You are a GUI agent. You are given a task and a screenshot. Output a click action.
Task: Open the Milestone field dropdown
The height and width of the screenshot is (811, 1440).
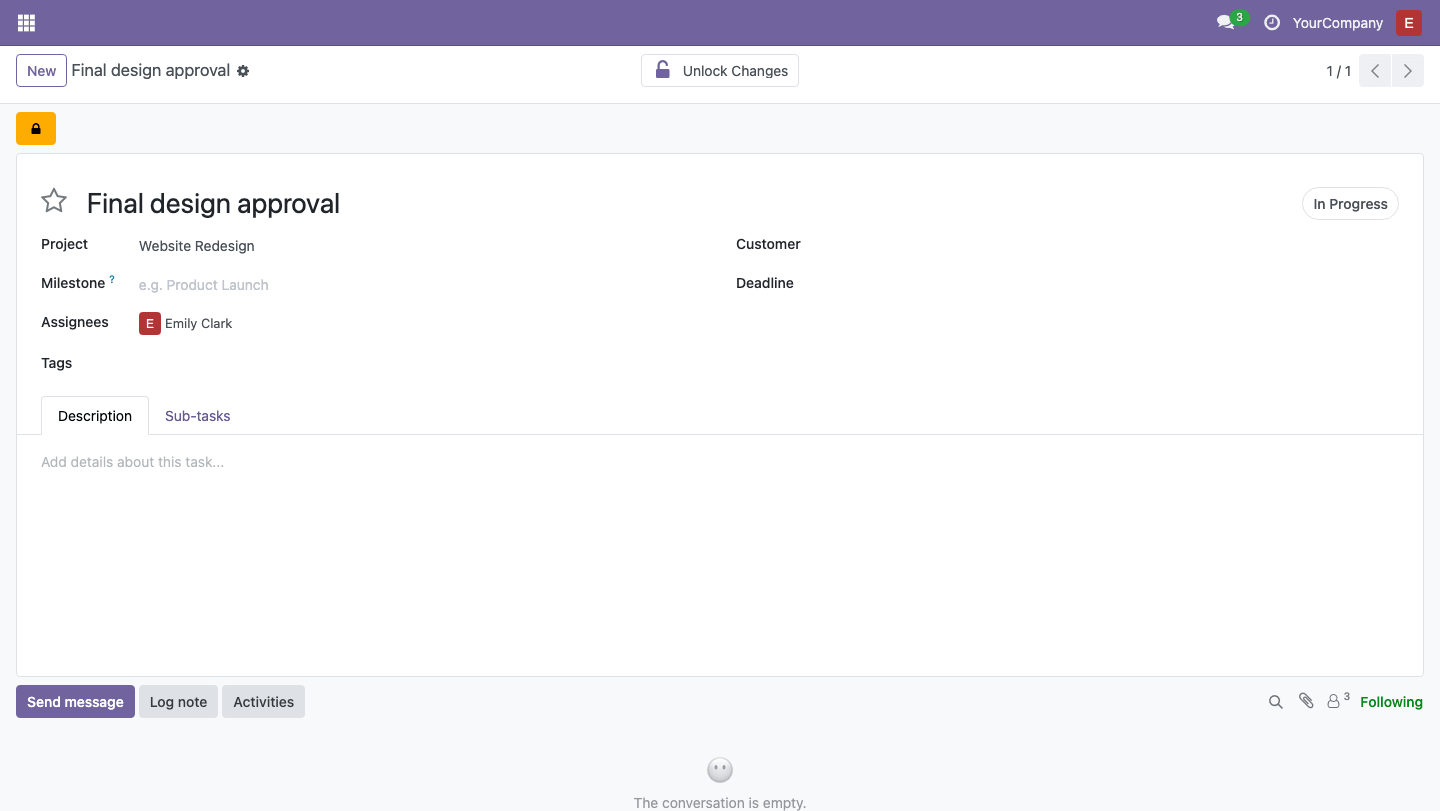pos(420,285)
